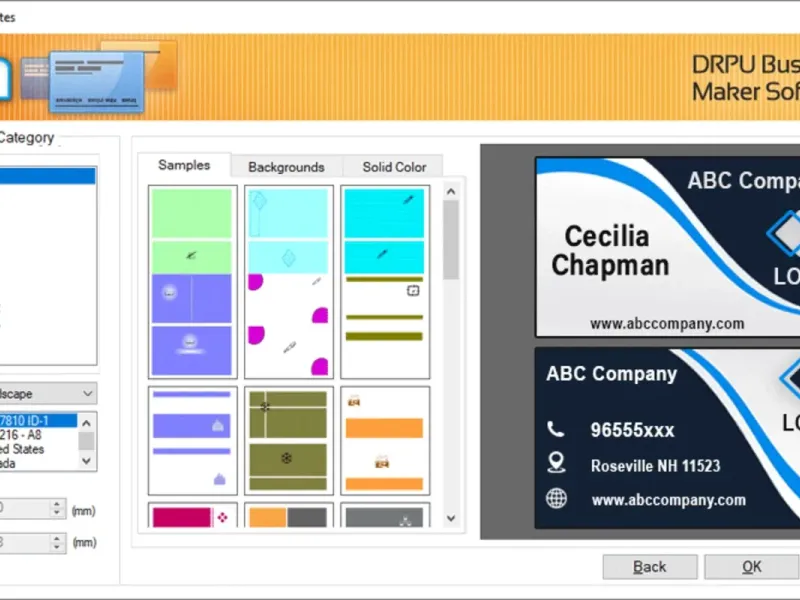Increase the lower (mm) dimension stepper
Image resolution: width=800 pixels, height=600 pixels.
(57, 538)
